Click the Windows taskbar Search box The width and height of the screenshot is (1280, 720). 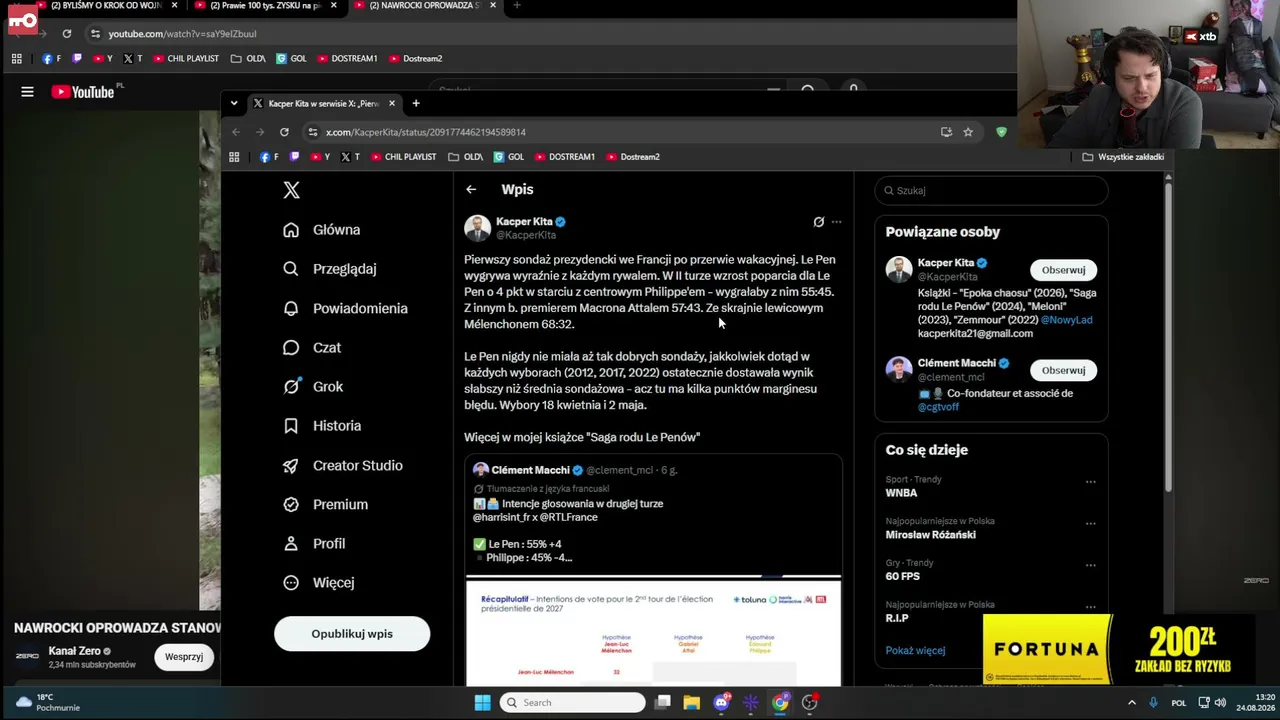[x=573, y=703]
